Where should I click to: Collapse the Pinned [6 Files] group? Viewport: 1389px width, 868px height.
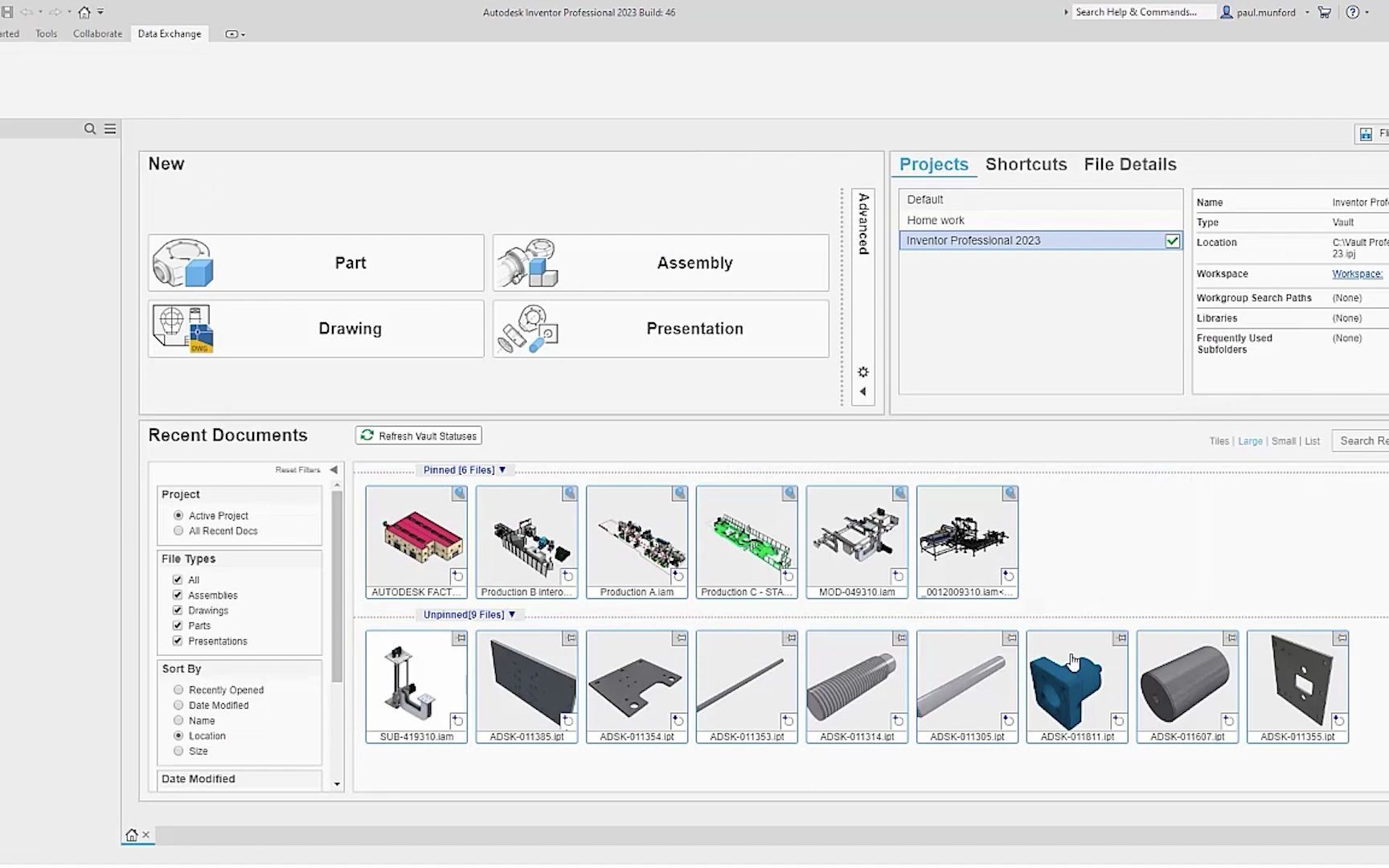click(502, 469)
